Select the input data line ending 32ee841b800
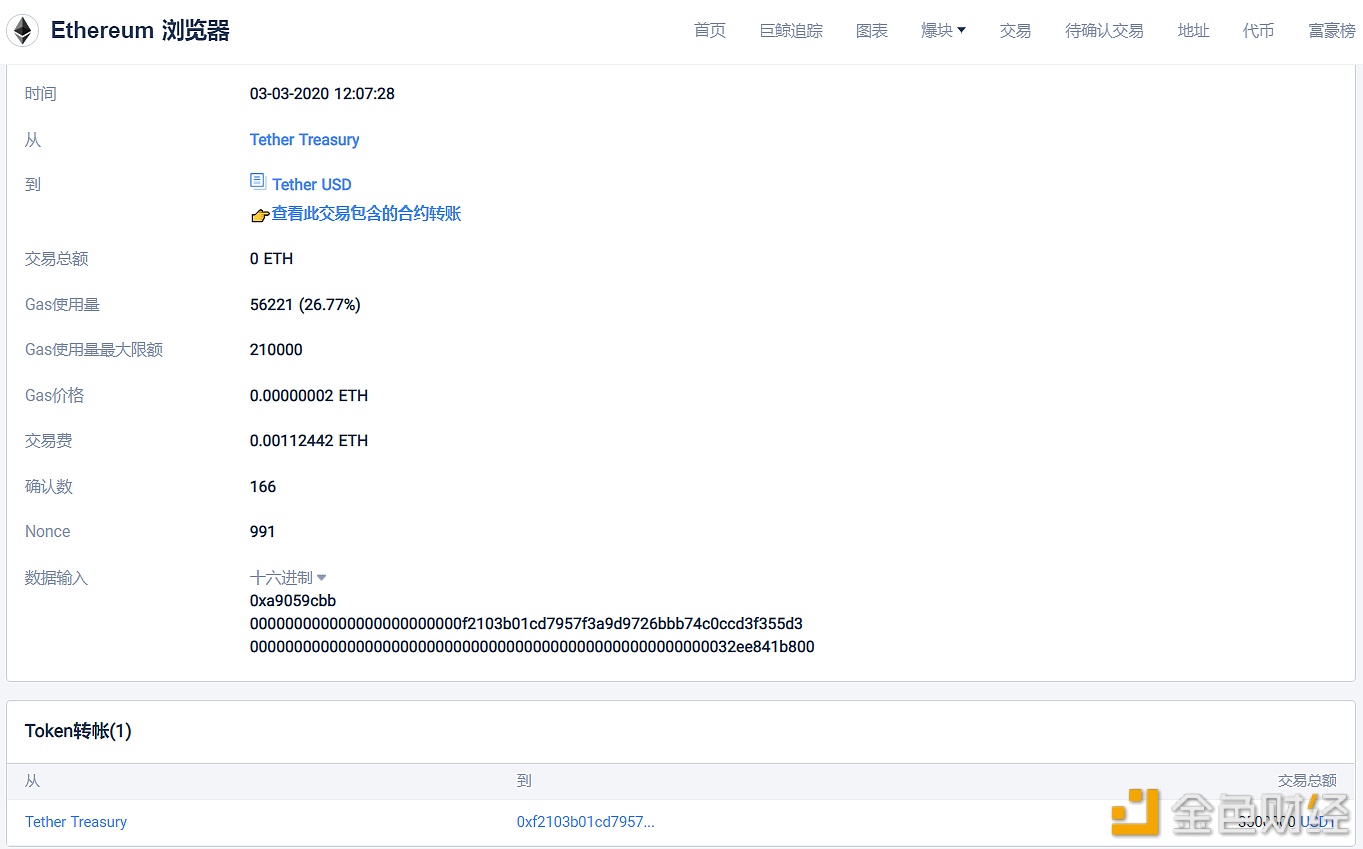 [x=532, y=647]
